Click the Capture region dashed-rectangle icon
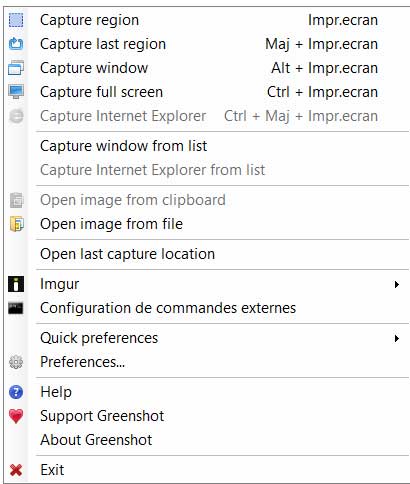The image size is (410, 484). click(16, 20)
